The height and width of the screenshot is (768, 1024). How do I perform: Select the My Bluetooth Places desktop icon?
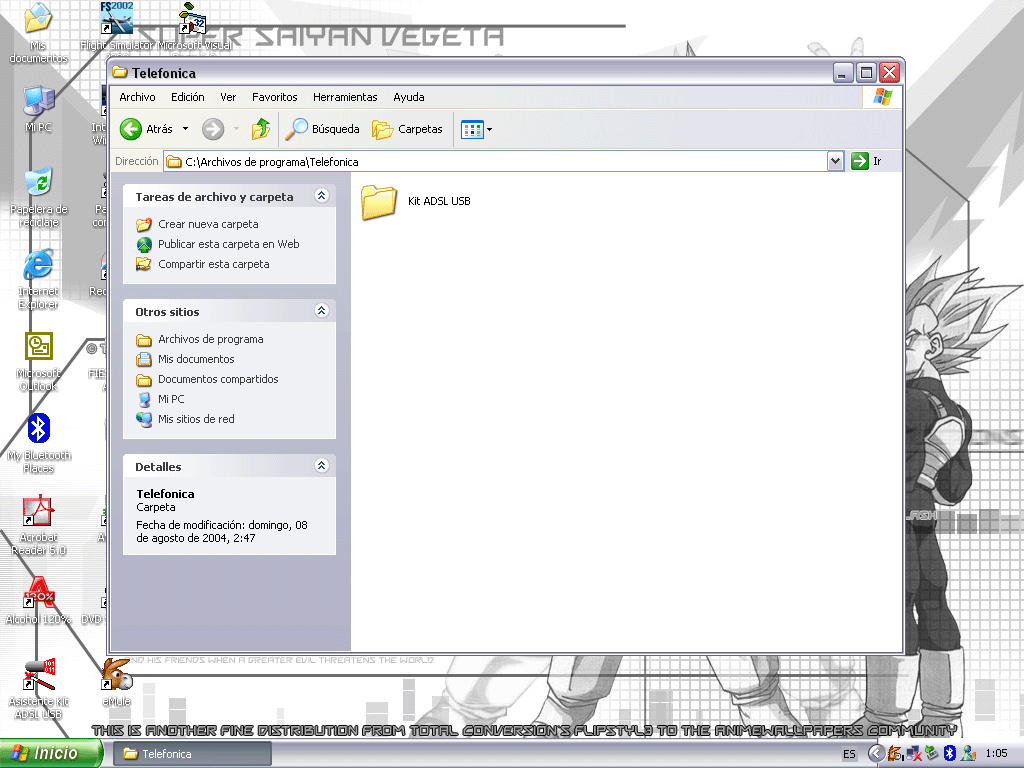(39, 444)
